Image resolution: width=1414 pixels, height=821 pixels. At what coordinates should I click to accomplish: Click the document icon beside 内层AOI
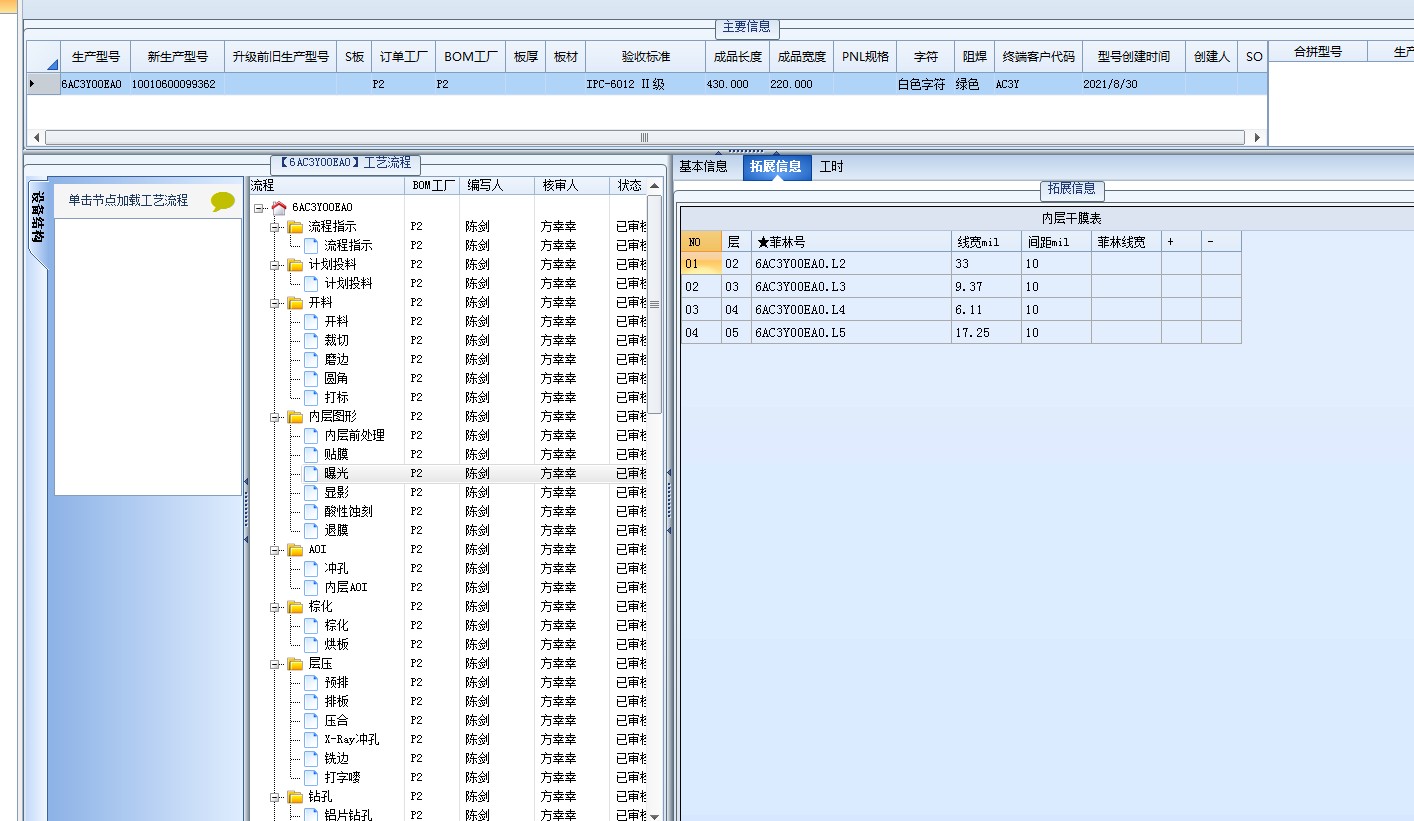pos(311,587)
